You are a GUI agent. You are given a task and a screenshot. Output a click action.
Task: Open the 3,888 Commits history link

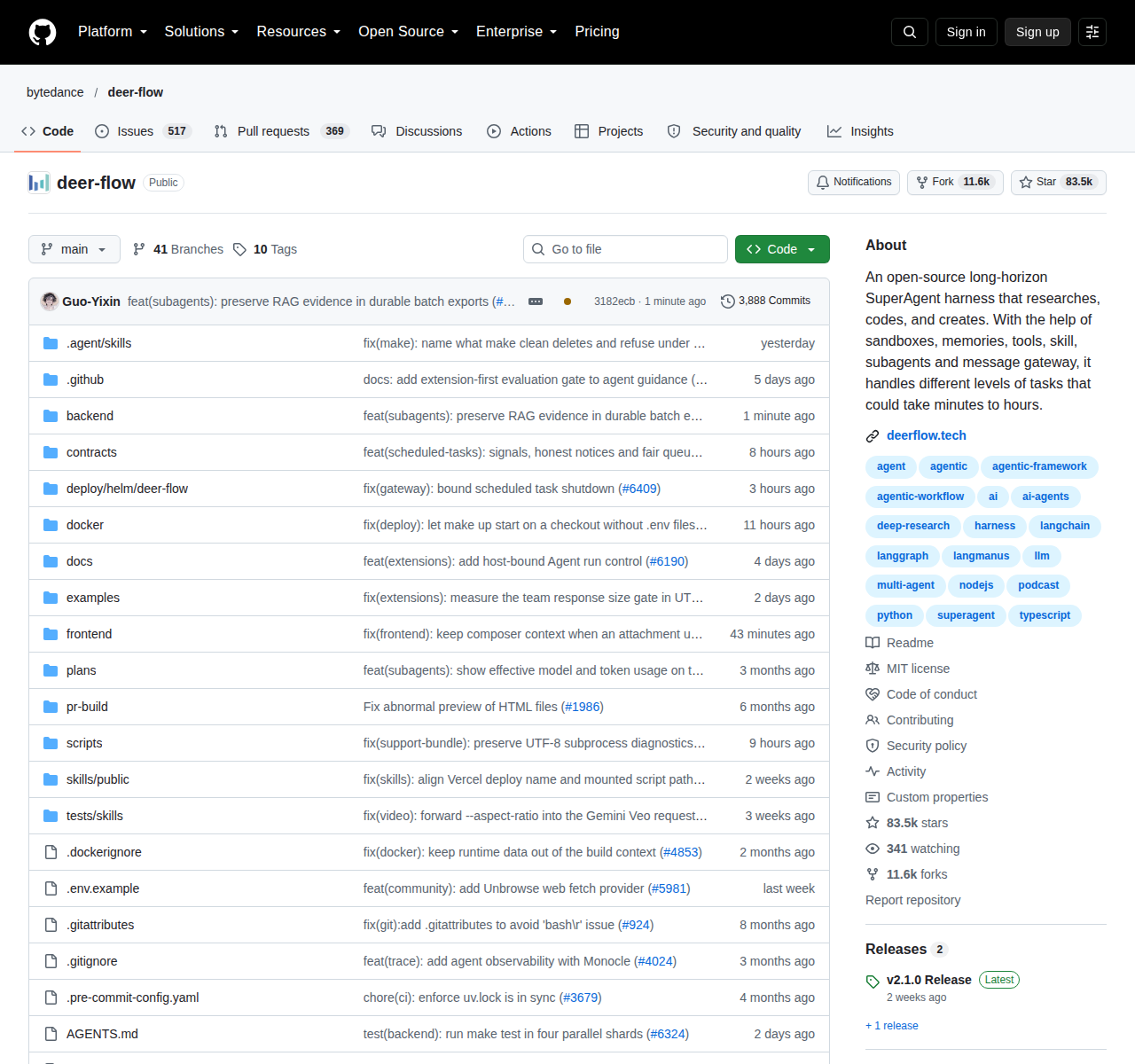766,301
